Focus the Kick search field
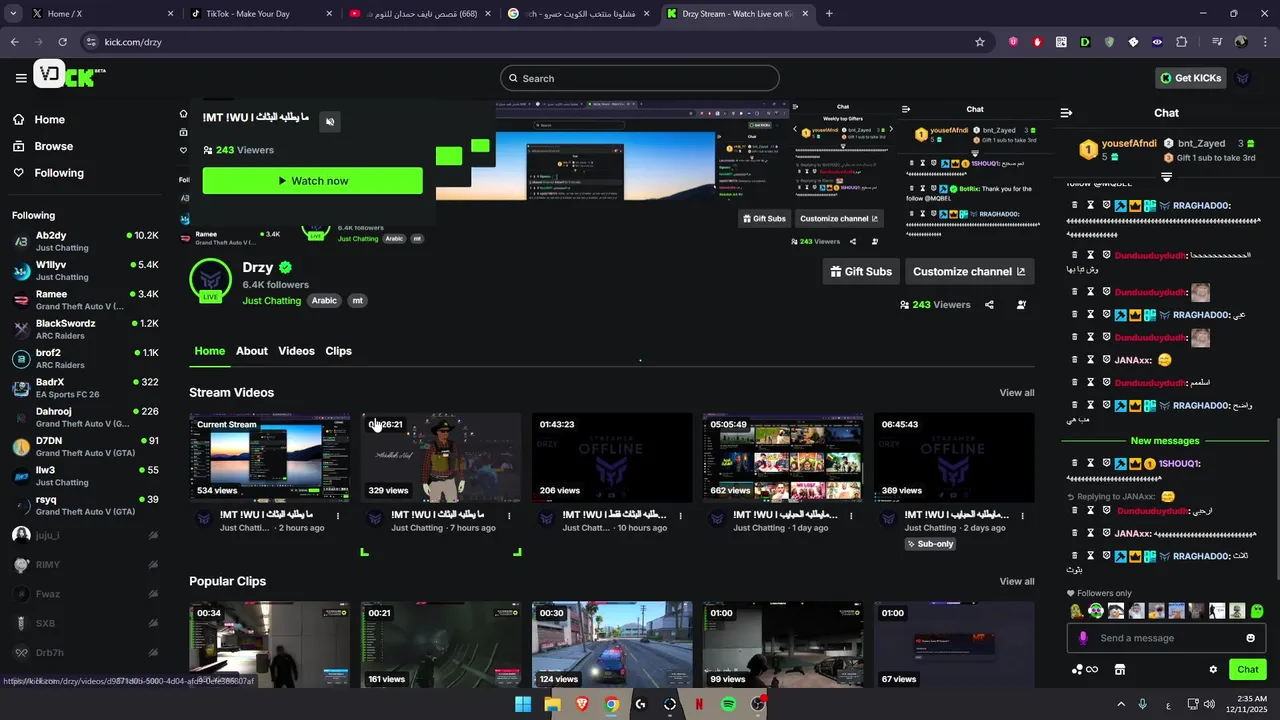The height and width of the screenshot is (720, 1280). 640,78
